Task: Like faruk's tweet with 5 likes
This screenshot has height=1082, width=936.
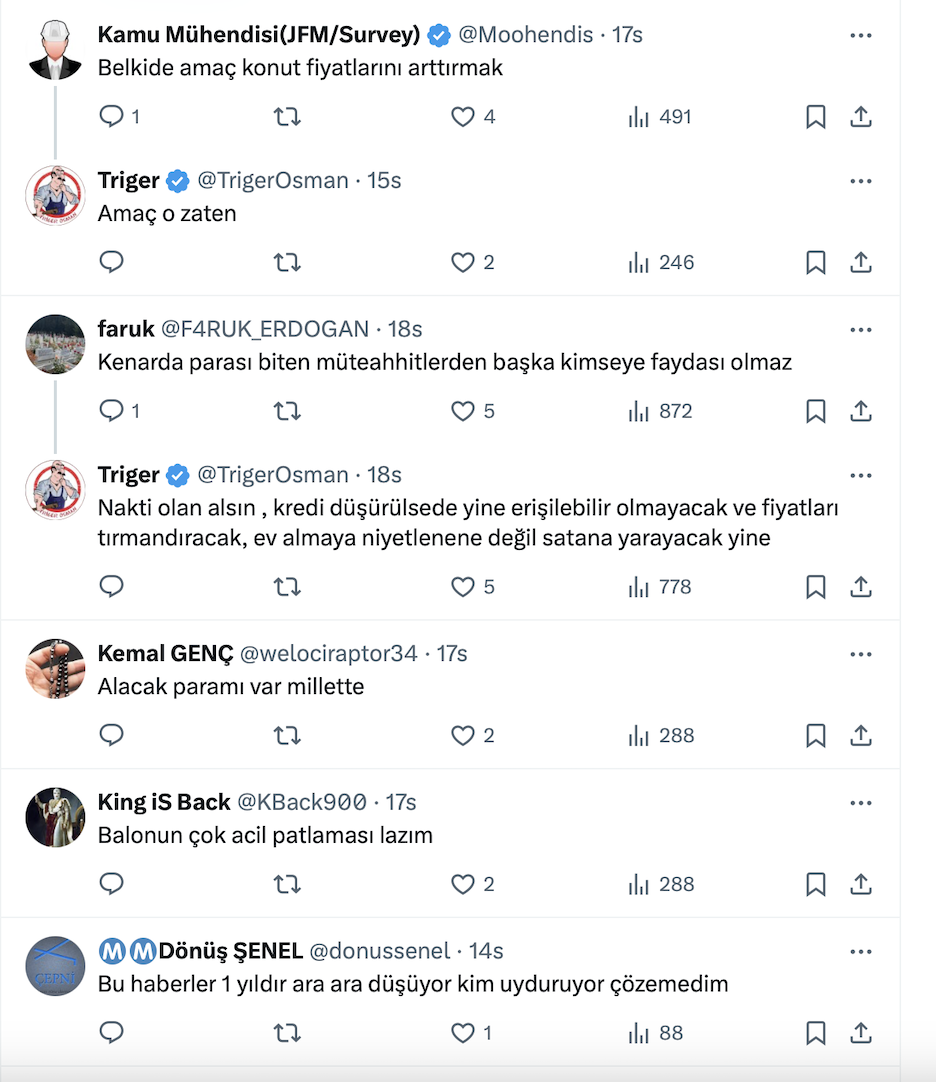Action: pyautogui.click(x=463, y=411)
